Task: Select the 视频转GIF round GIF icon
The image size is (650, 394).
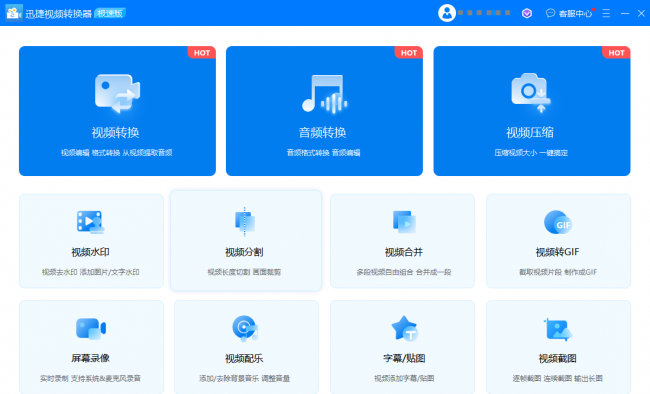Action: [558, 222]
